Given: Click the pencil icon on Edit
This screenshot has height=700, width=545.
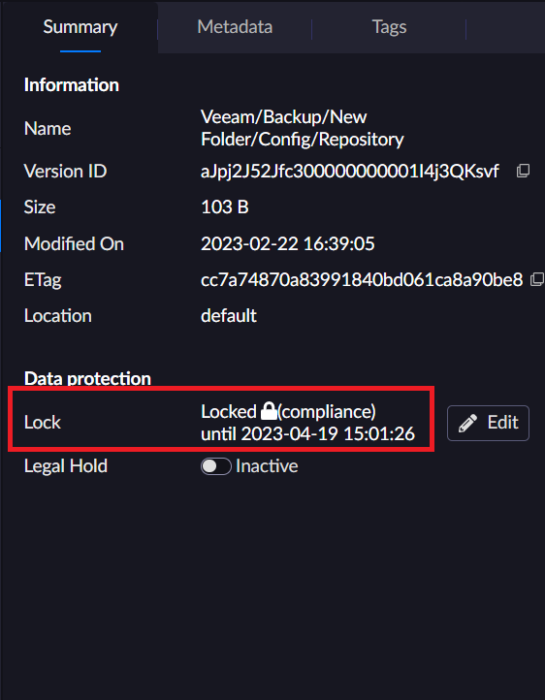Looking at the screenshot, I should click(467, 423).
